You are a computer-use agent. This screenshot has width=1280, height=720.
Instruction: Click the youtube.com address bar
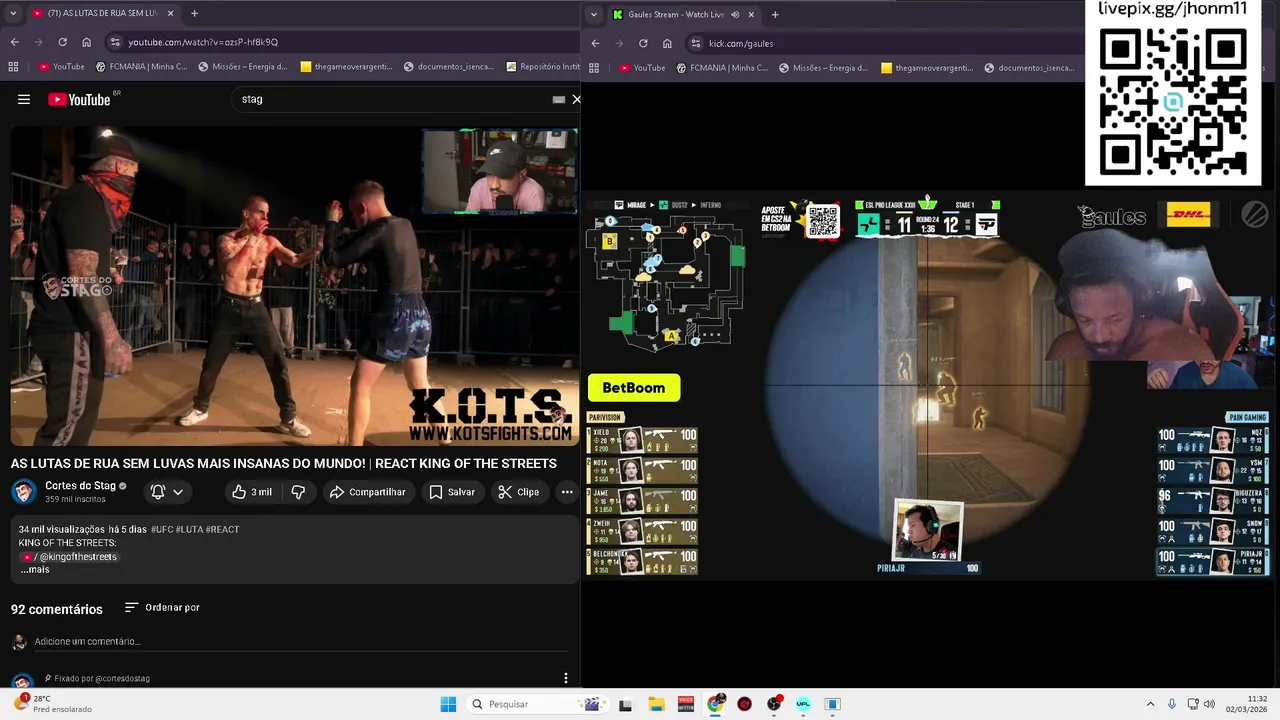pos(340,42)
